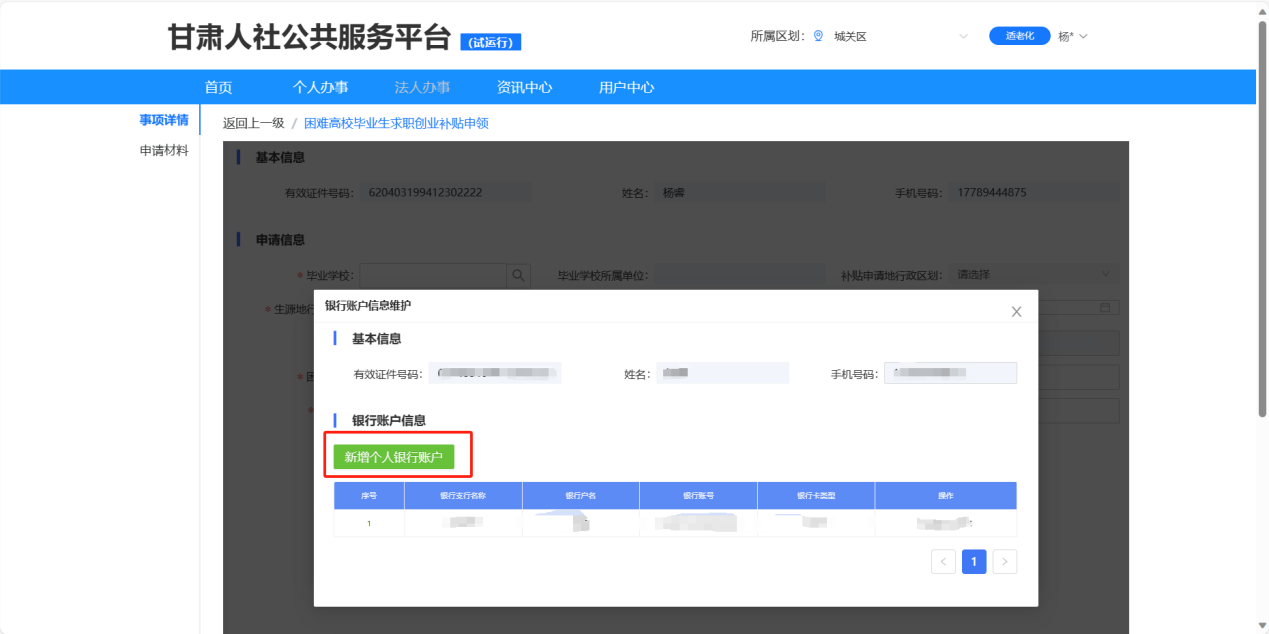Click the 手机号码 field in the dialog
1269x634 pixels.
coord(950,374)
